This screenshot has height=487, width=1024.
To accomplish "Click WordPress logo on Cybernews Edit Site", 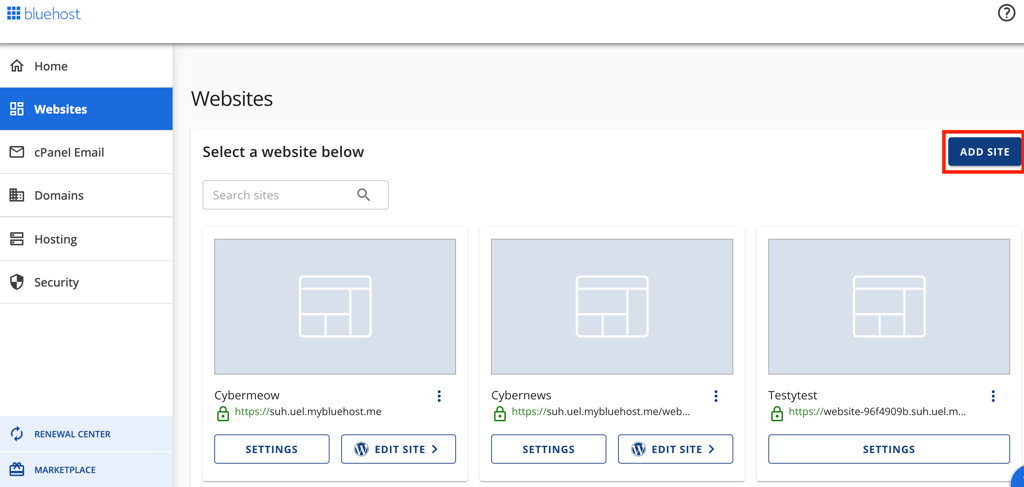I will click(639, 449).
